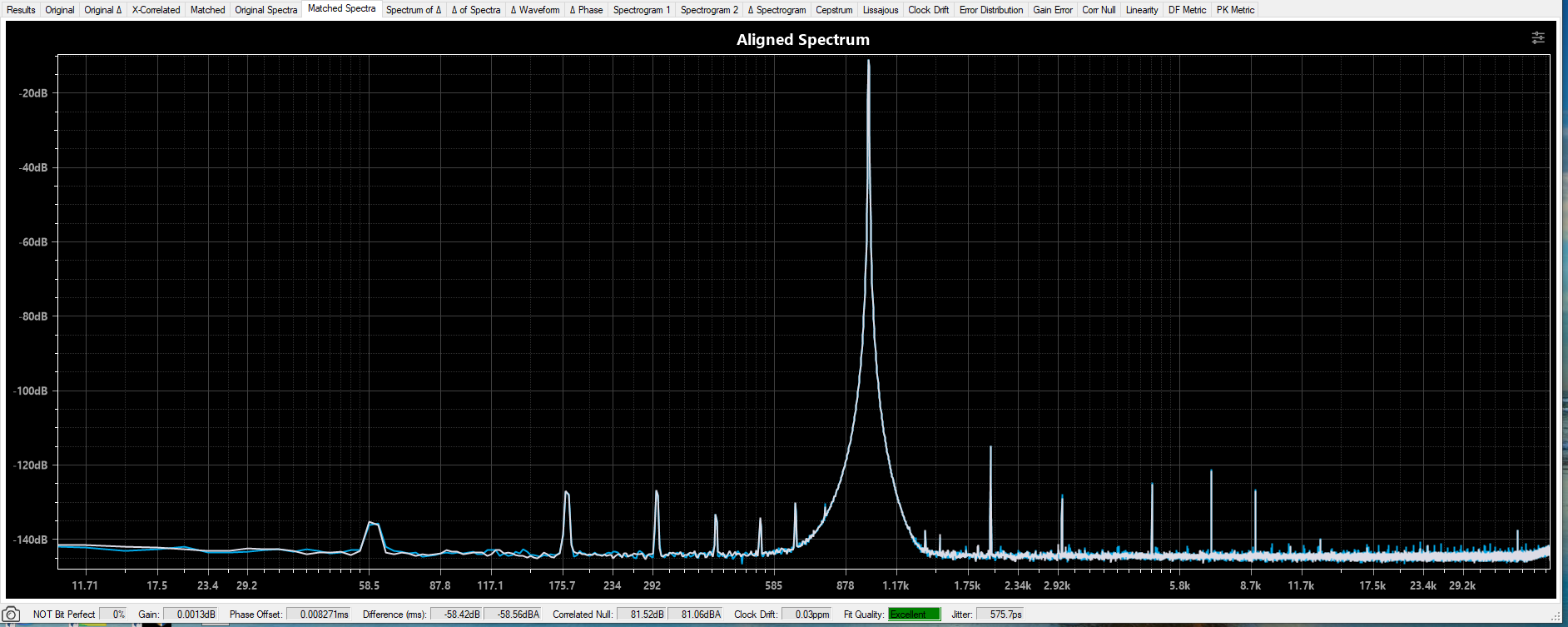The width and height of the screenshot is (1568, 627).
Task: Click the Clock Drift value 0.03ppm
Action: click(806, 615)
